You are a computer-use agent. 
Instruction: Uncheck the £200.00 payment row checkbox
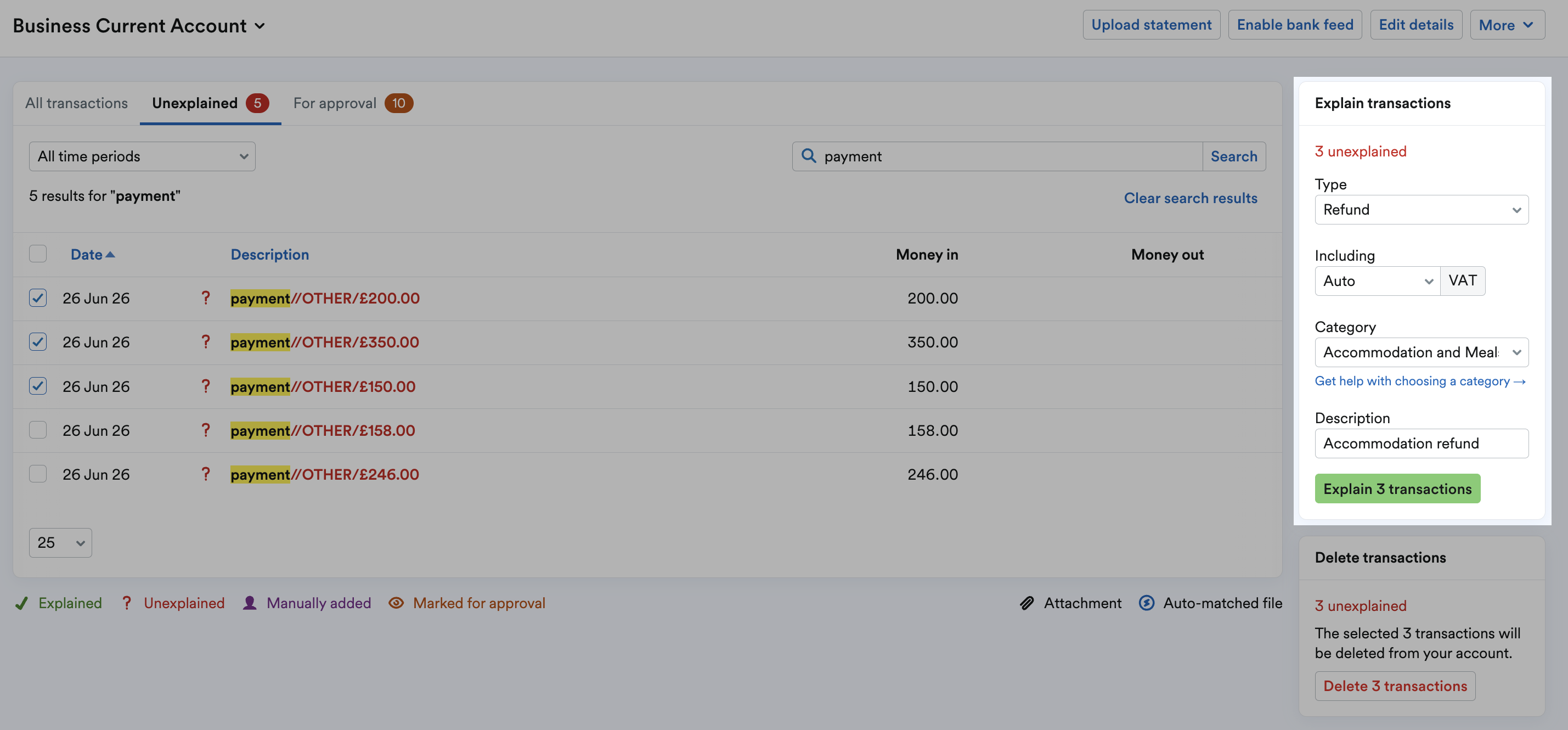pyautogui.click(x=38, y=297)
